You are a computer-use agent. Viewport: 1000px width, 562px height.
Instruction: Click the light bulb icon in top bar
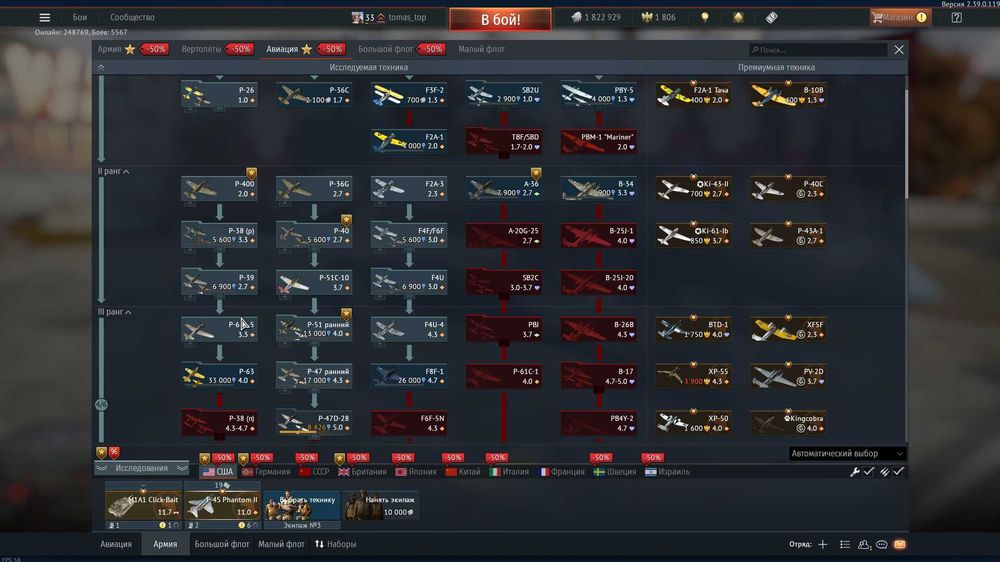pyautogui.click(x=705, y=17)
